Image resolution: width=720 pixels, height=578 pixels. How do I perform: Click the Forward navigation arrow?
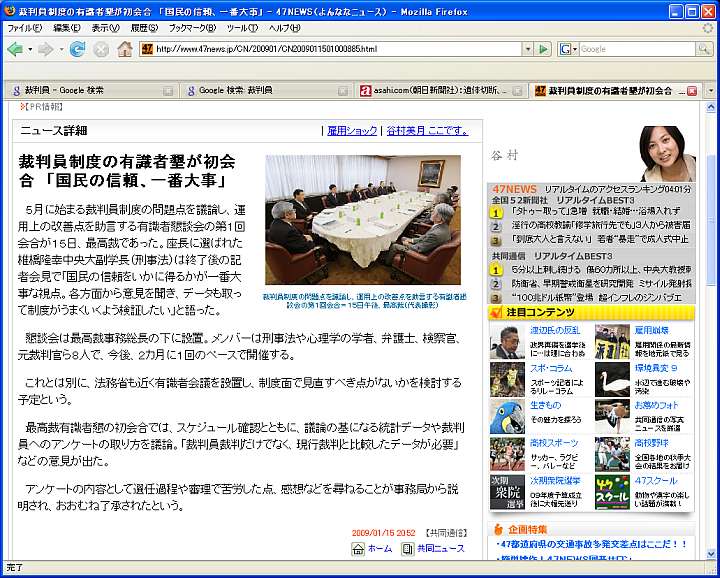click(44, 49)
